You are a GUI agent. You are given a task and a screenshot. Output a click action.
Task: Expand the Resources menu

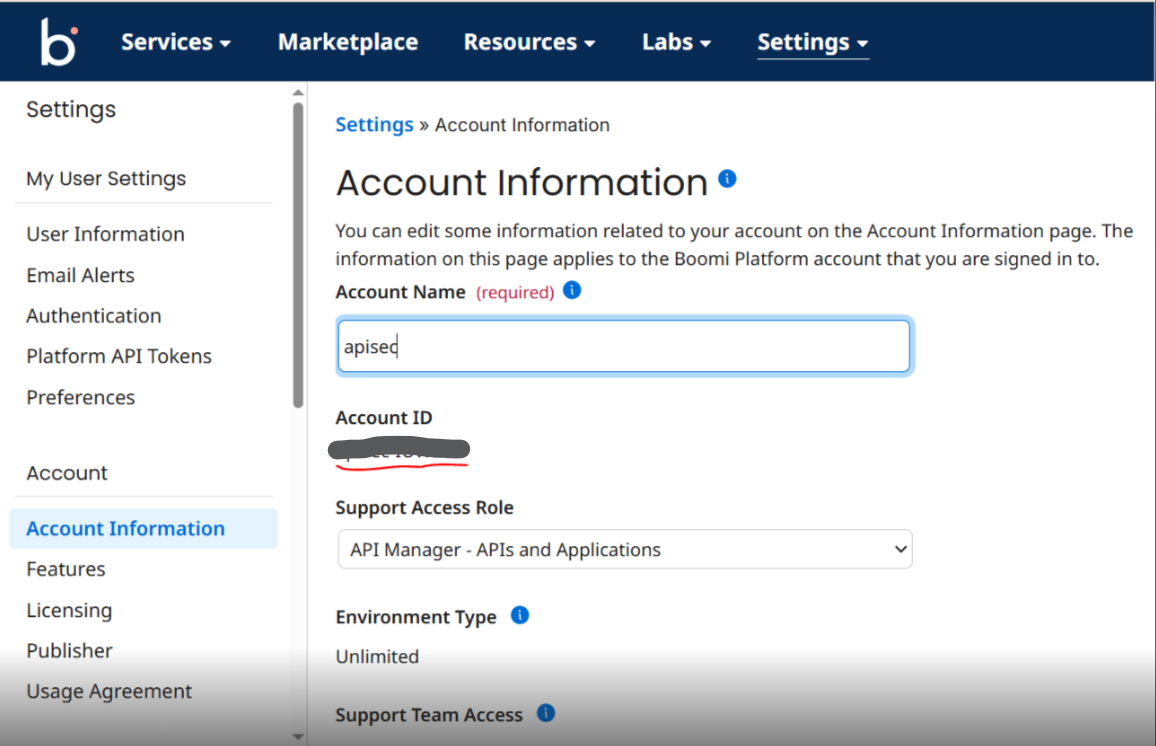[x=529, y=42]
